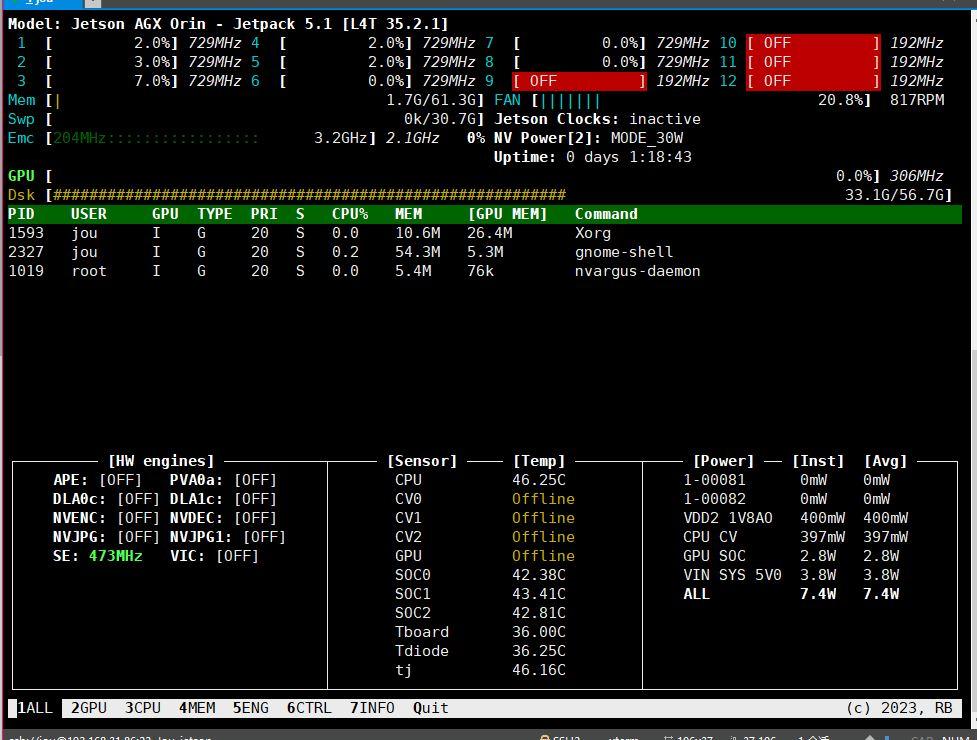Click the CV0 sensor Offline status

543,499
